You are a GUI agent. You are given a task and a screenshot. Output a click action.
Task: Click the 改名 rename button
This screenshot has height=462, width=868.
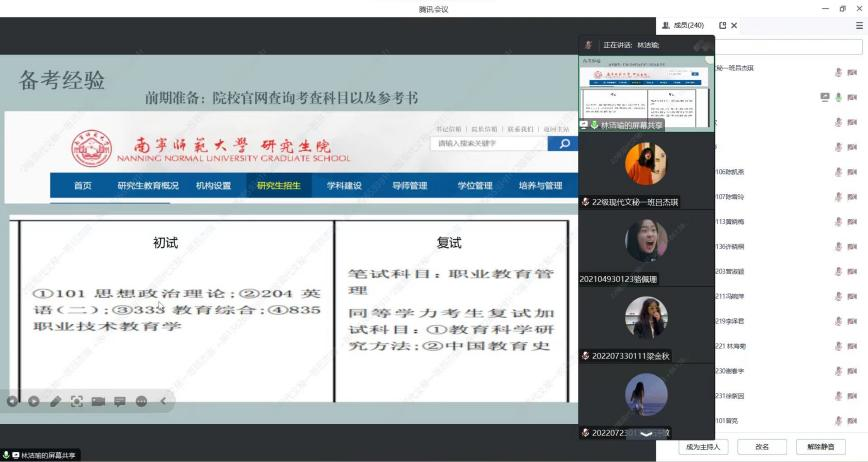pos(762,447)
